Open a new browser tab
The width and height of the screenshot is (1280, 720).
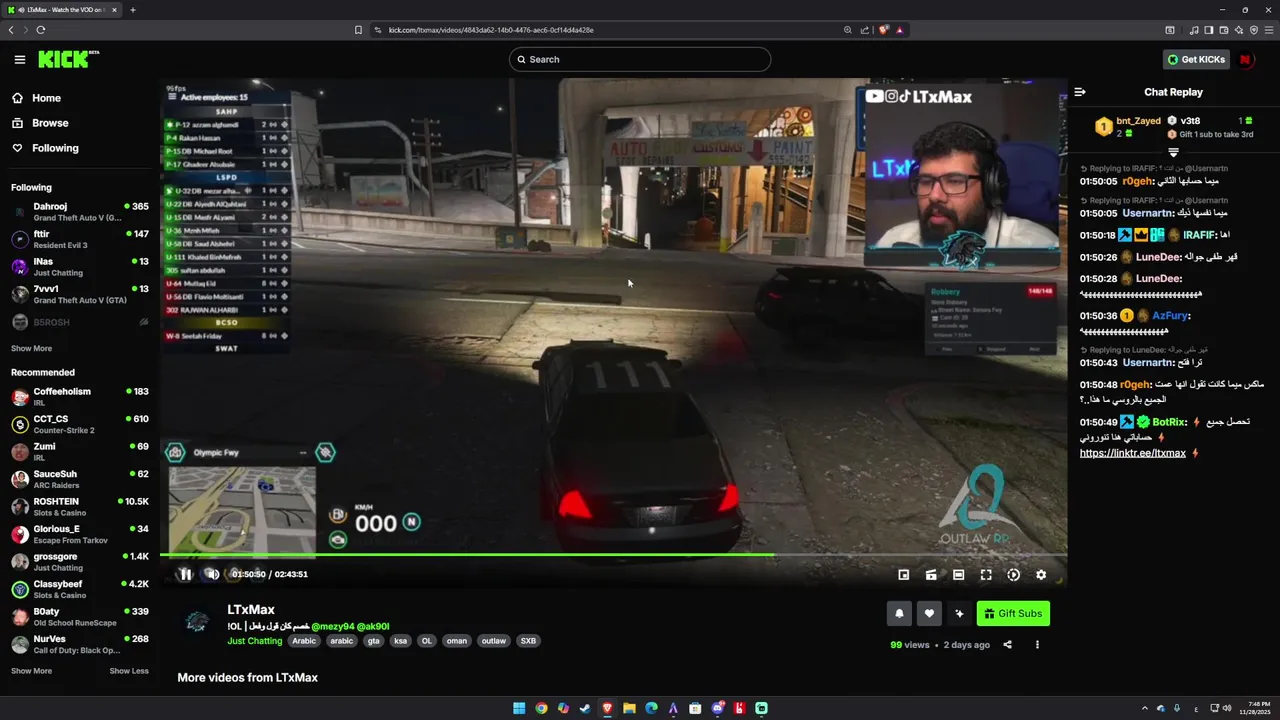[132, 10]
